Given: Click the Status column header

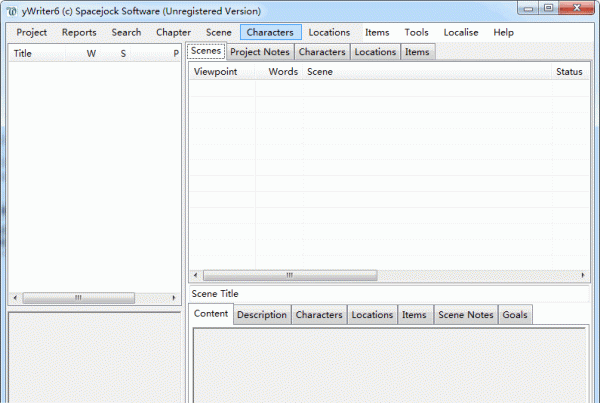Looking at the screenshot, I should click(x=569, y=72).
